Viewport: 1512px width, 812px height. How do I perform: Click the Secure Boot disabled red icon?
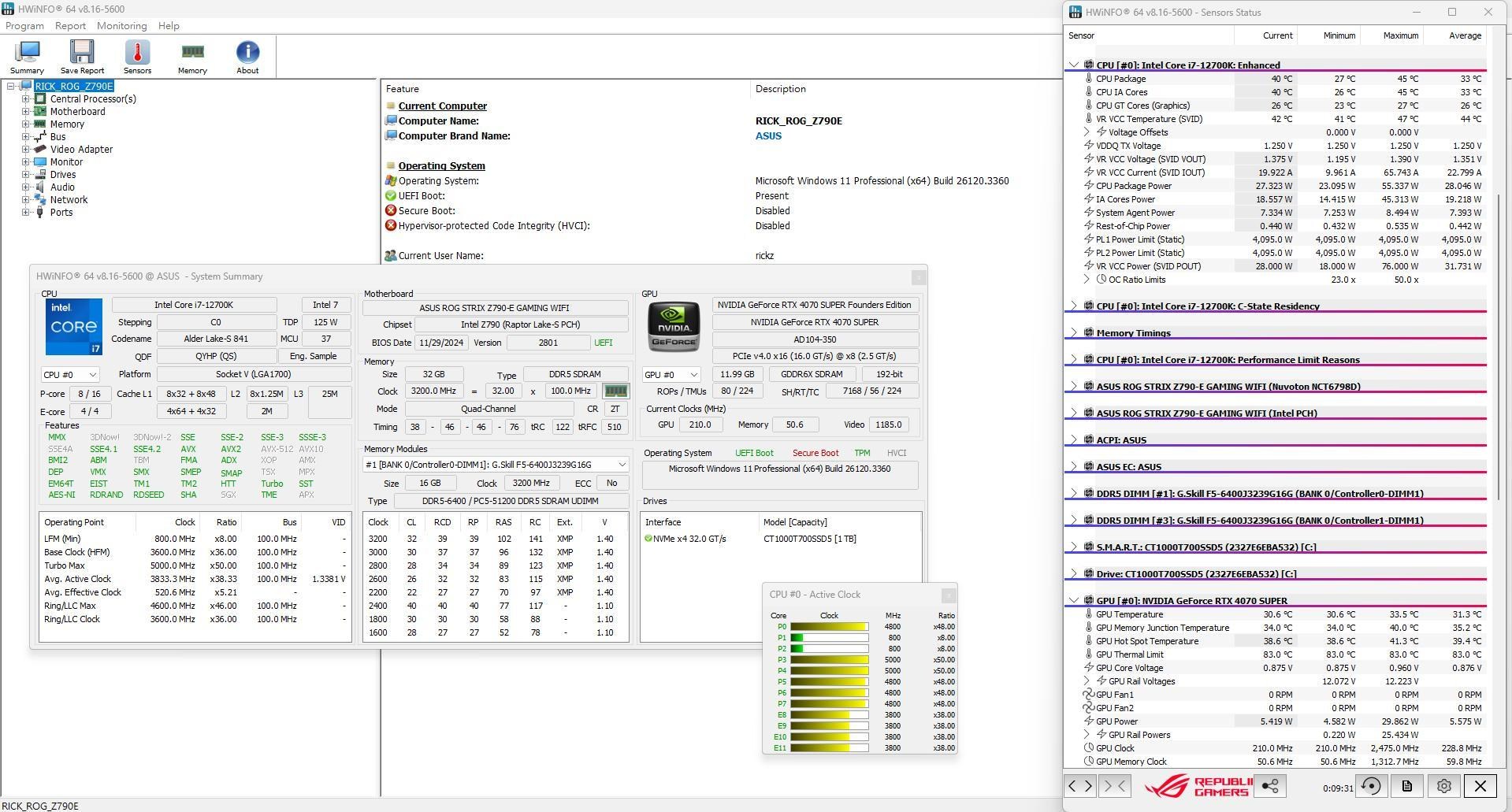tap(391, 210)
